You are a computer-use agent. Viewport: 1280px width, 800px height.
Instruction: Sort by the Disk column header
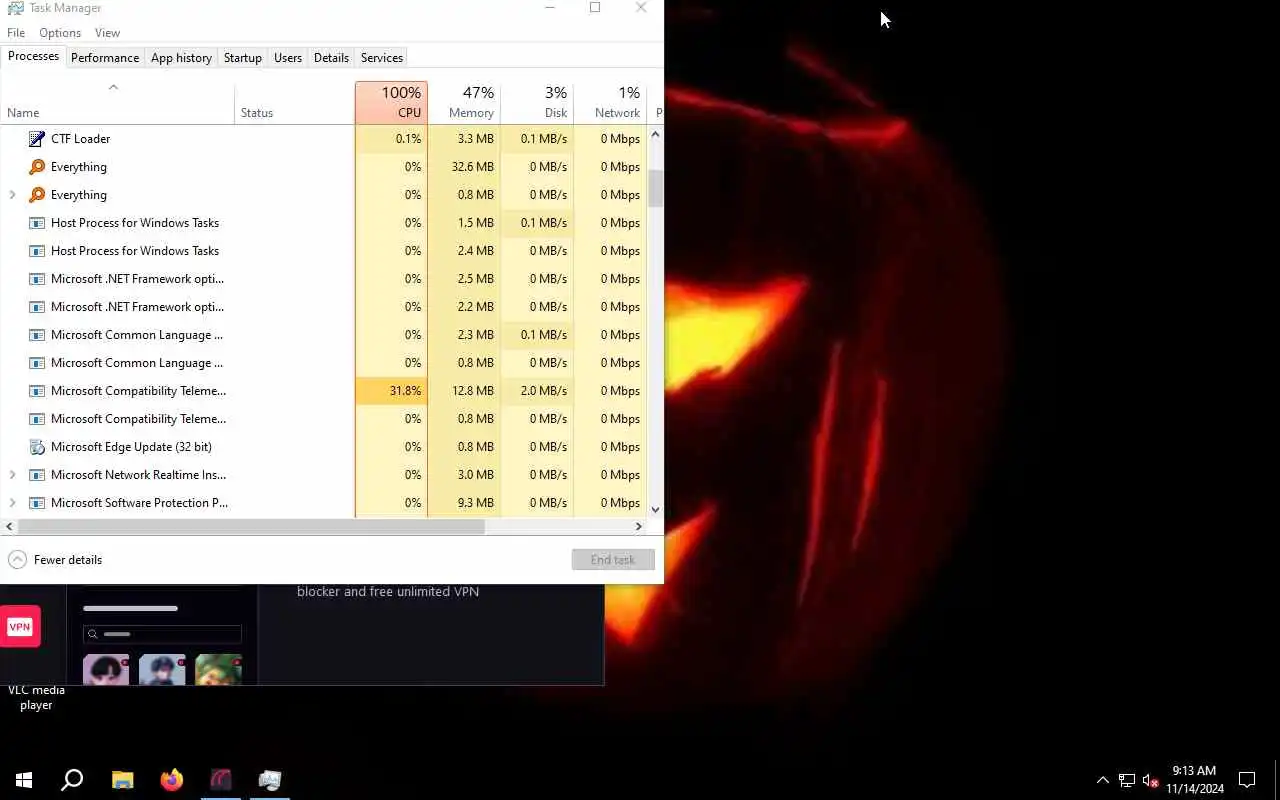pyautogui.click(x=537, y=102)
